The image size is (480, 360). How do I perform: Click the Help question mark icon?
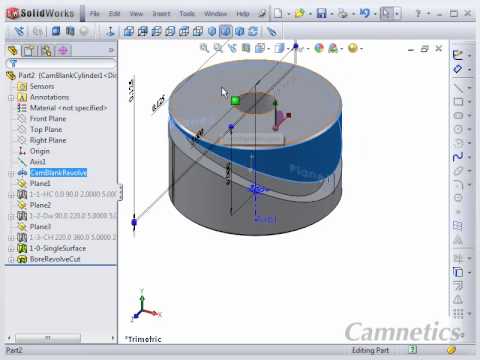(418, 13)
